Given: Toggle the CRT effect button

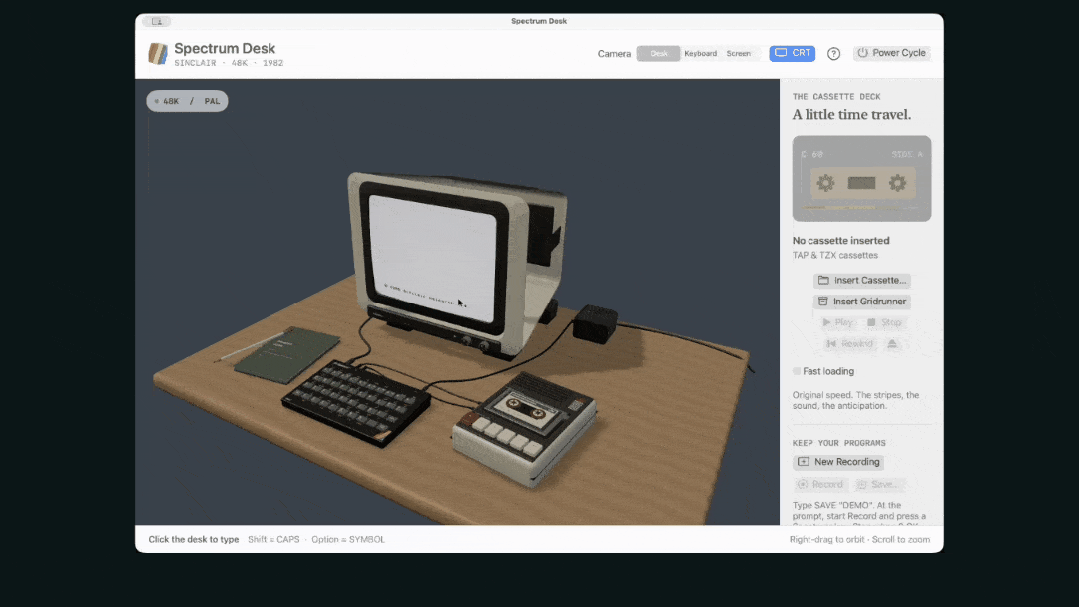Looking at the screenshot, I should 792,53.
